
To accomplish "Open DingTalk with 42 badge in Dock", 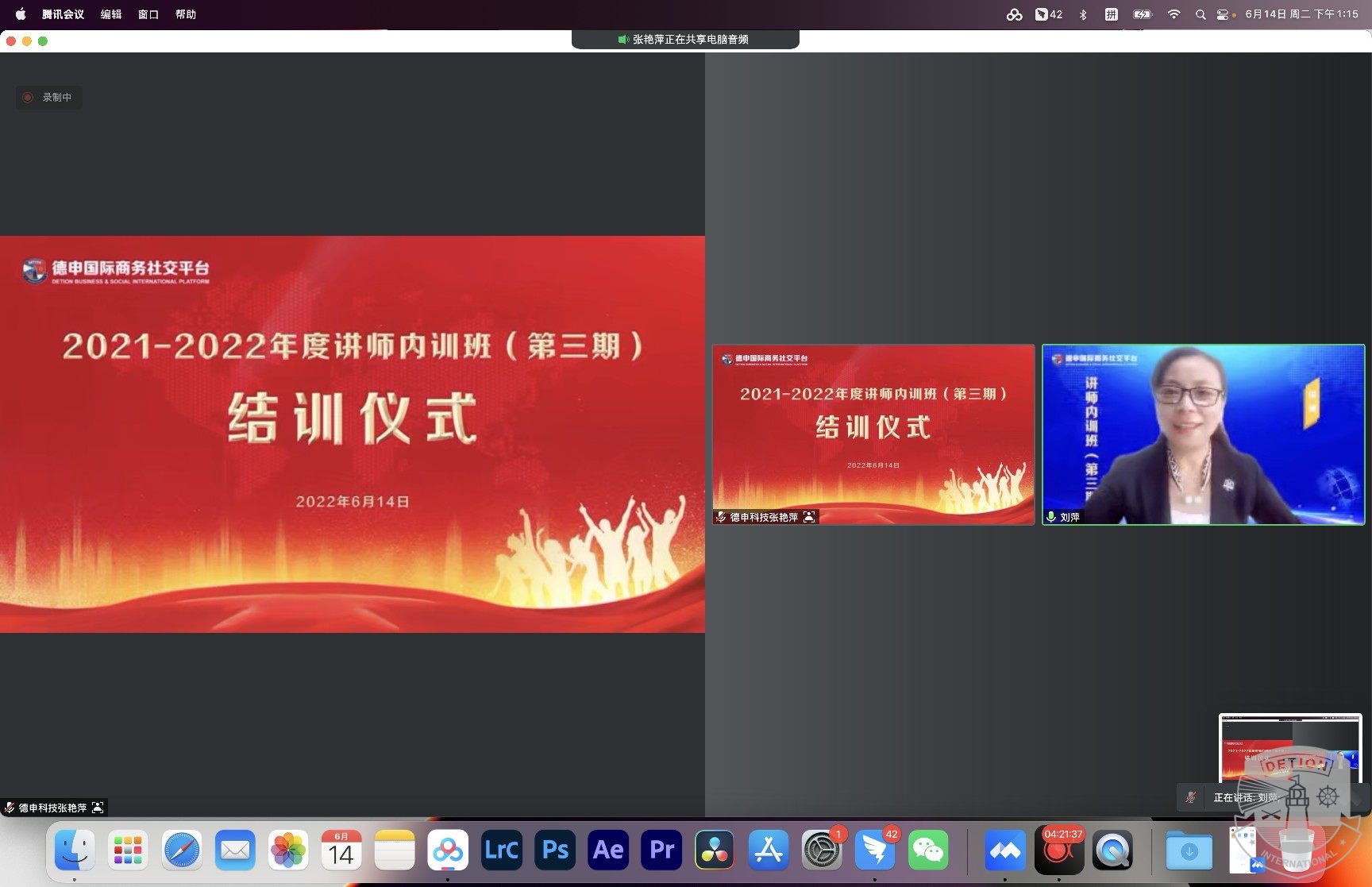I will (875, 850).
